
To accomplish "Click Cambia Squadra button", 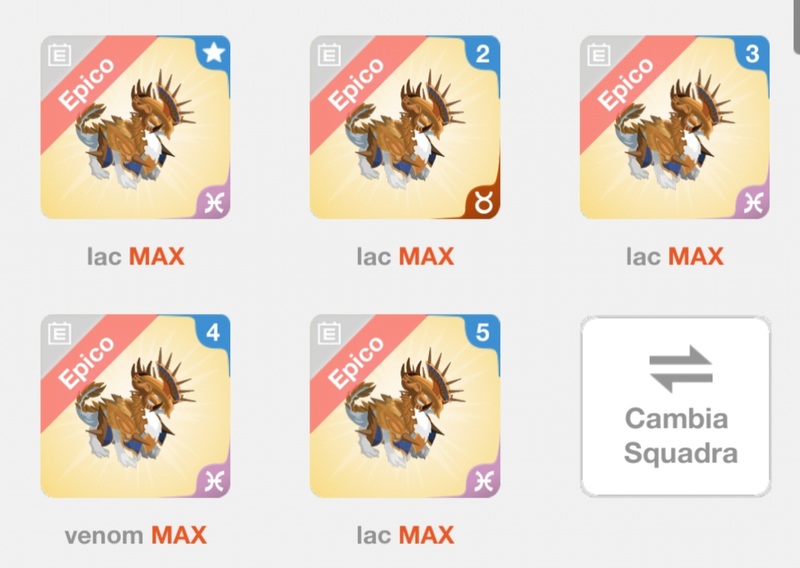I will pyautogui.click(x=676, y=406).
